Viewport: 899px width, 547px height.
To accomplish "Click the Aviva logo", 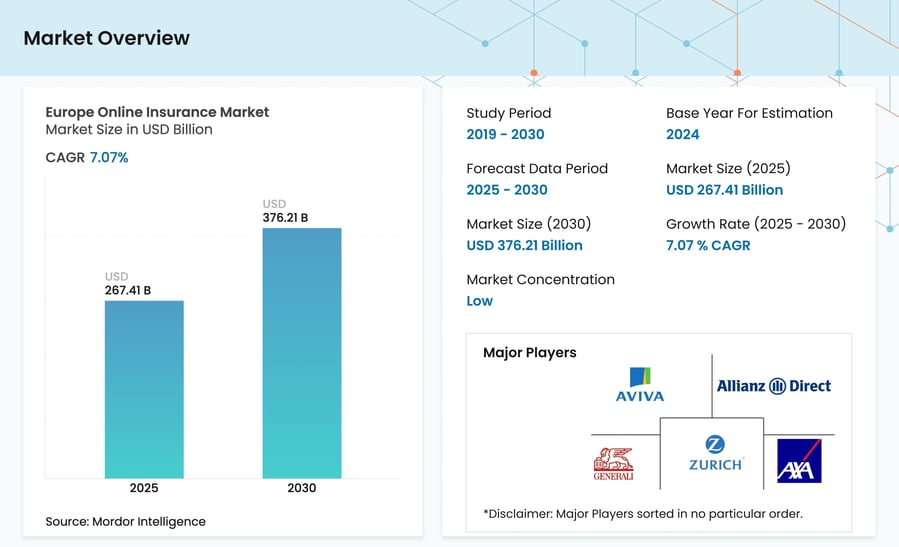I will pyautogui.click(x=640, y=385).
